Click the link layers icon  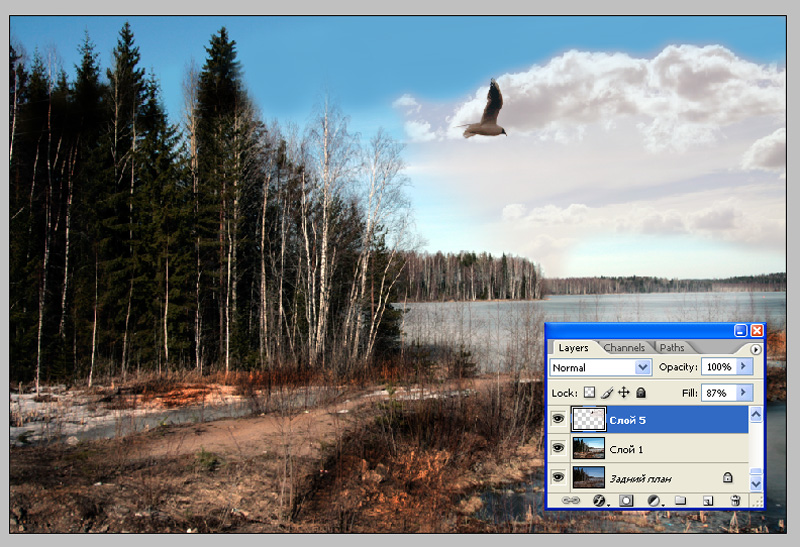tap(570, 501)
